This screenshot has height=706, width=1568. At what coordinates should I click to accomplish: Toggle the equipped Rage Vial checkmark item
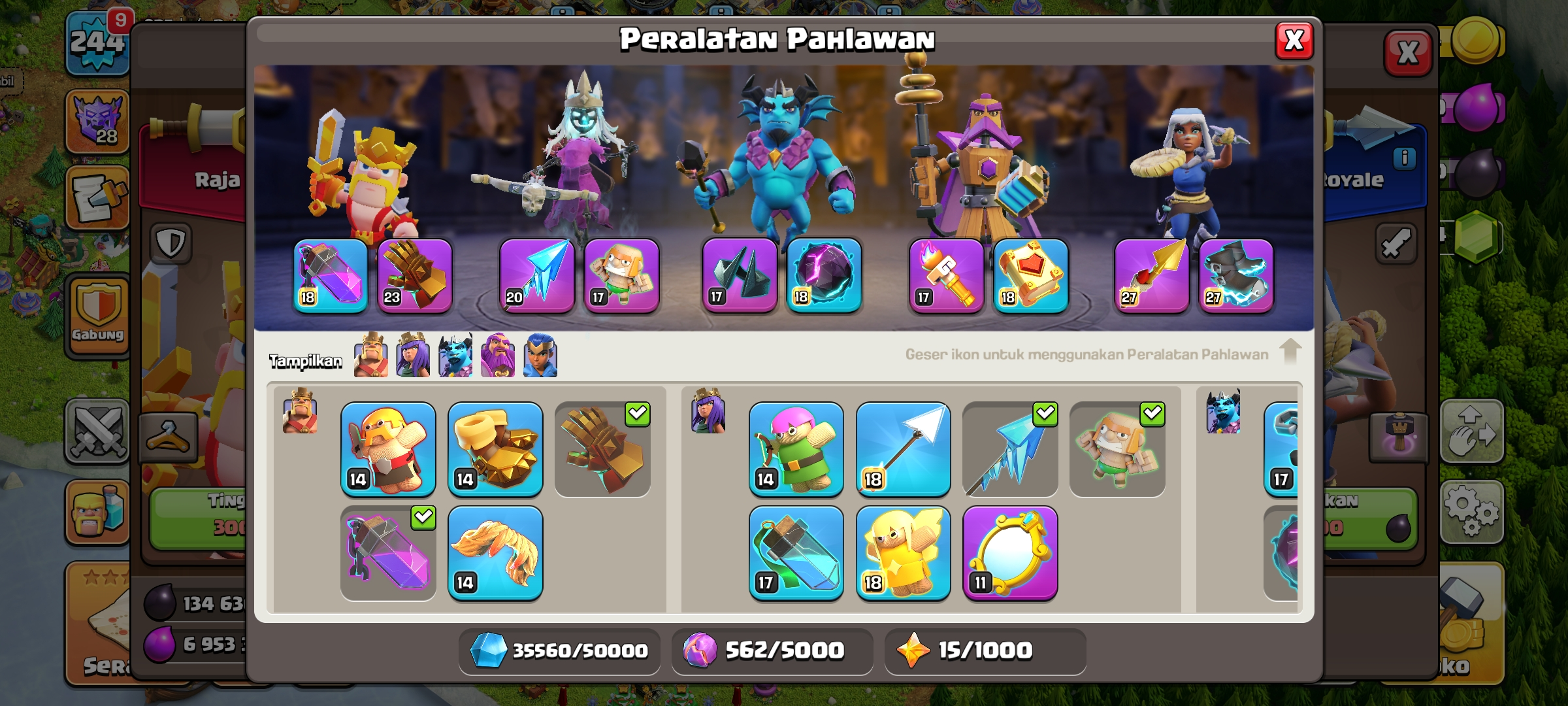pos(388,553)
